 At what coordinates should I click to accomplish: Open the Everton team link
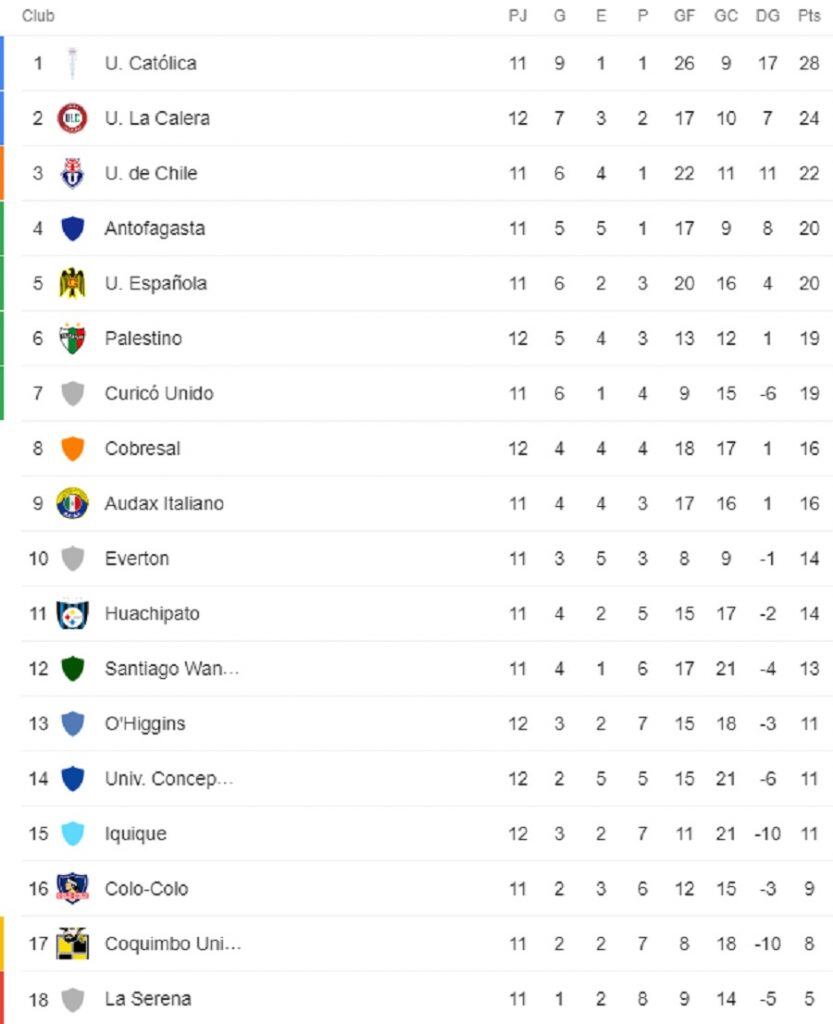tap(136, 558)
